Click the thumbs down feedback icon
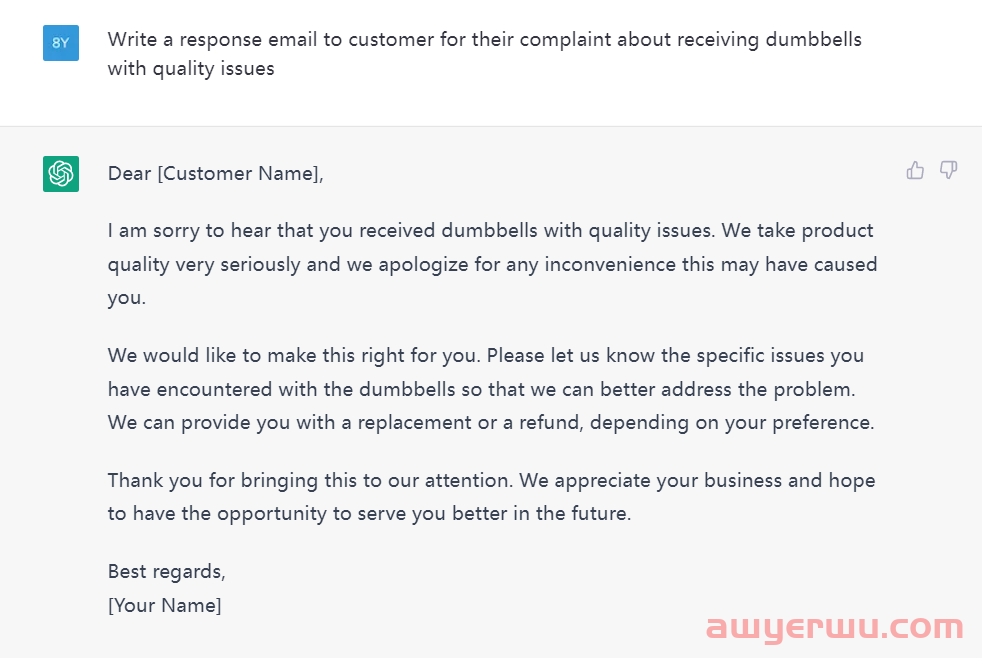Image resolution: width=982 pixels, height=658 pixels. tap(948, 170)
